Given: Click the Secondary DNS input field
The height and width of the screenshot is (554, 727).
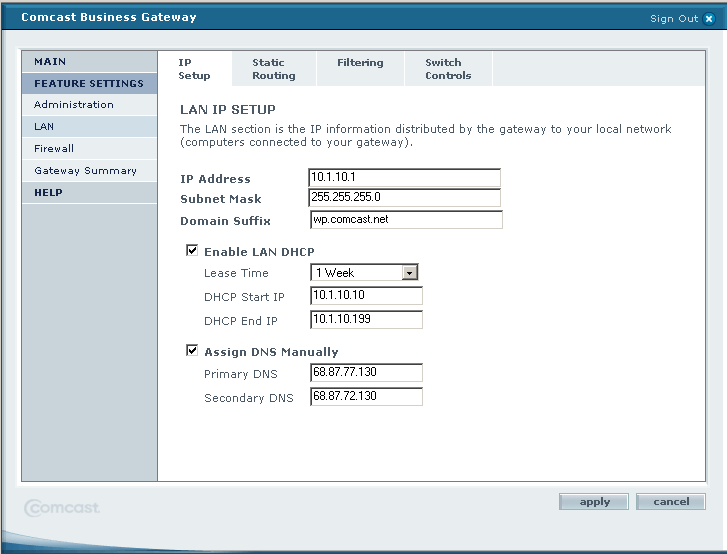Looking at the screenshot, I should pos(366,396).
